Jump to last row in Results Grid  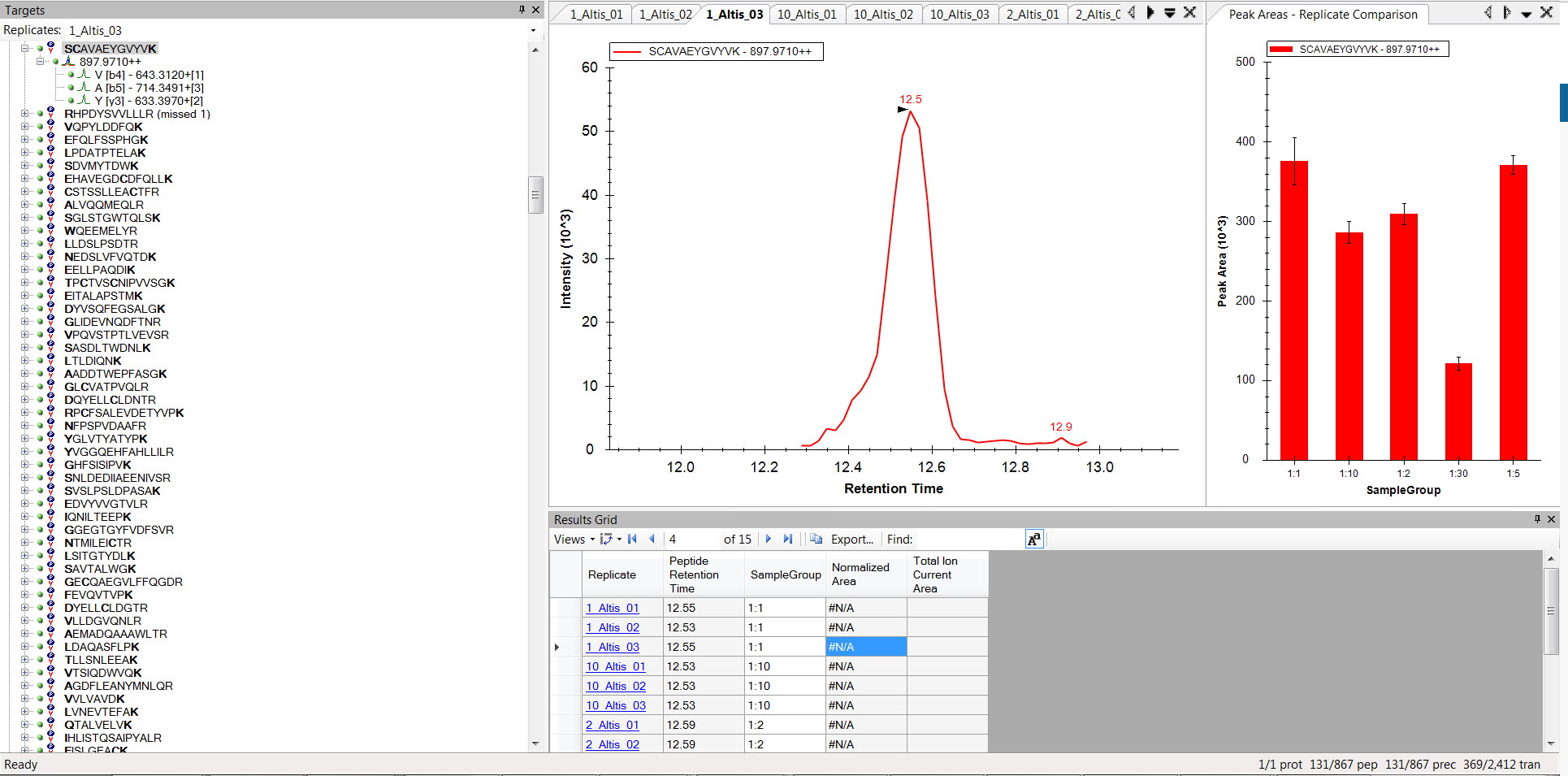point(787,539)
